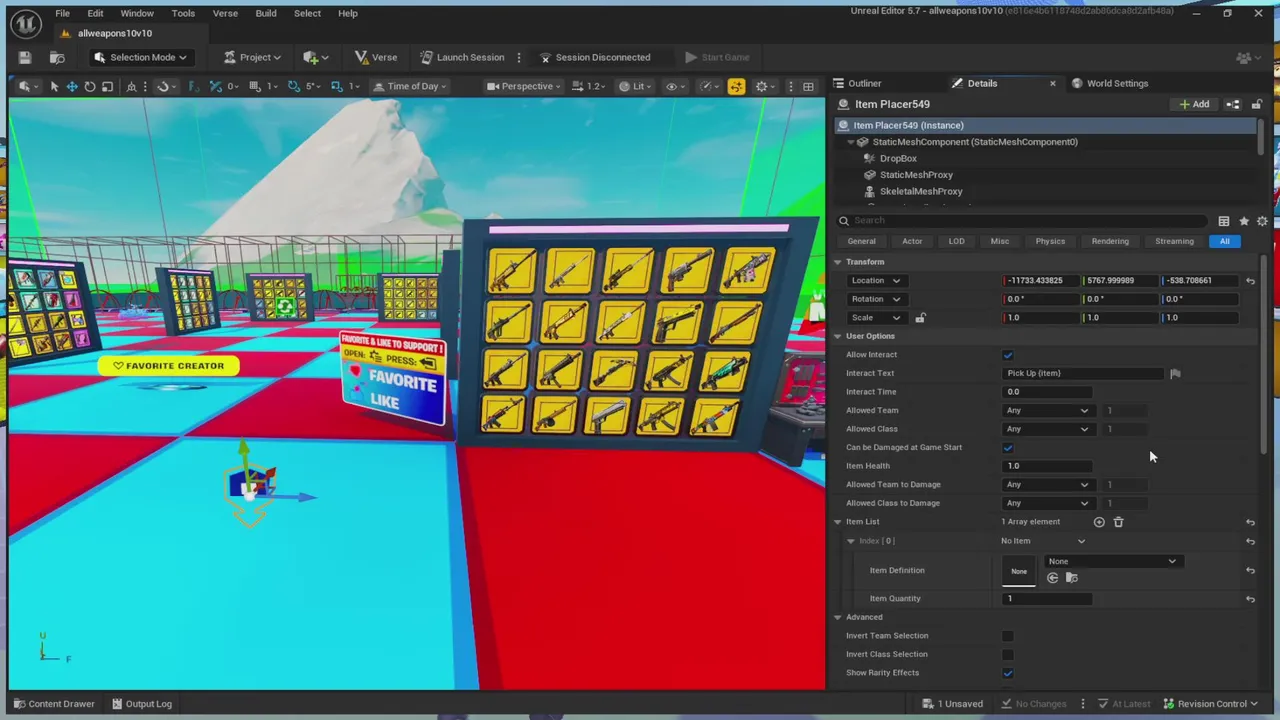Click the property matrix table icon
The height and width of the screenshot is (720, 1280).
[1224, 221]
